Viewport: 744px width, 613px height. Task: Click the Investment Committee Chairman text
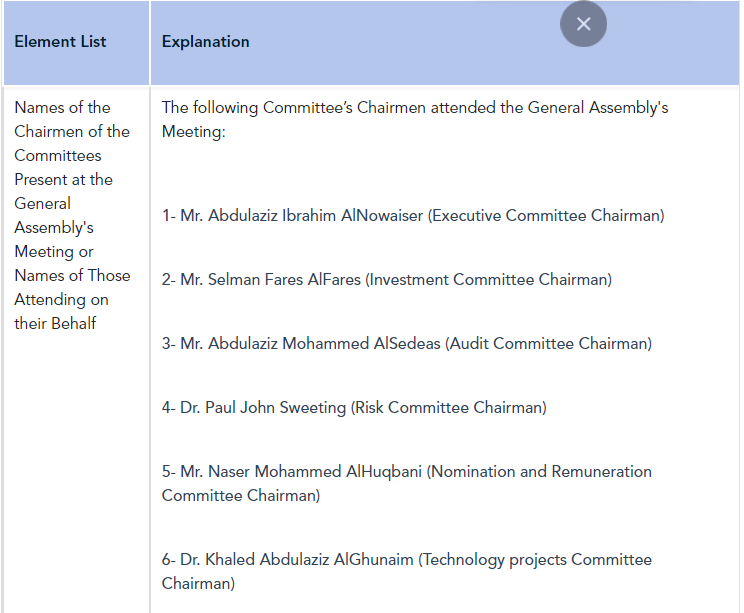(x=488, y=279)
